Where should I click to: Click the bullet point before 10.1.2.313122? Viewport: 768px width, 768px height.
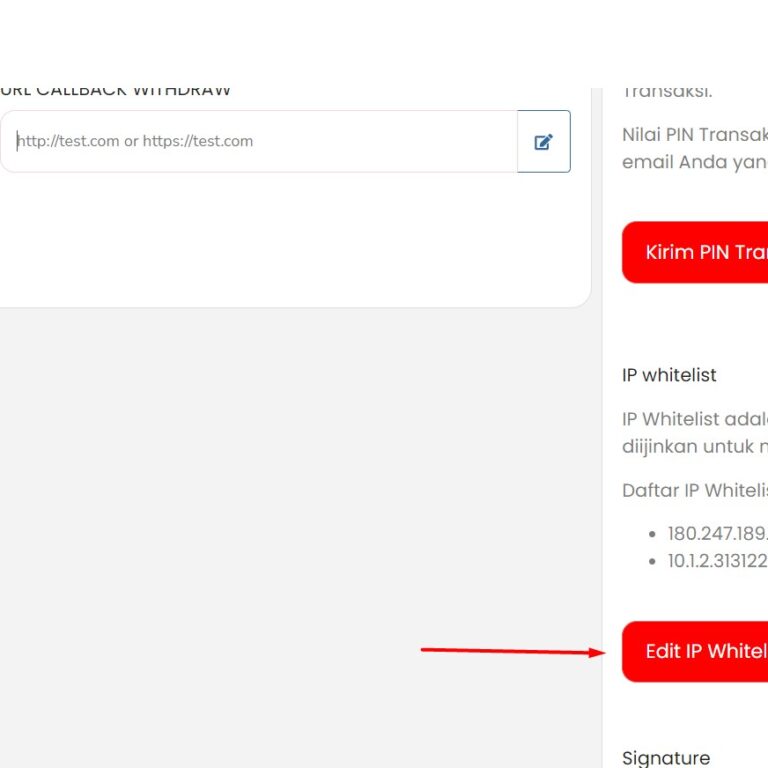(x=652, y=562)
